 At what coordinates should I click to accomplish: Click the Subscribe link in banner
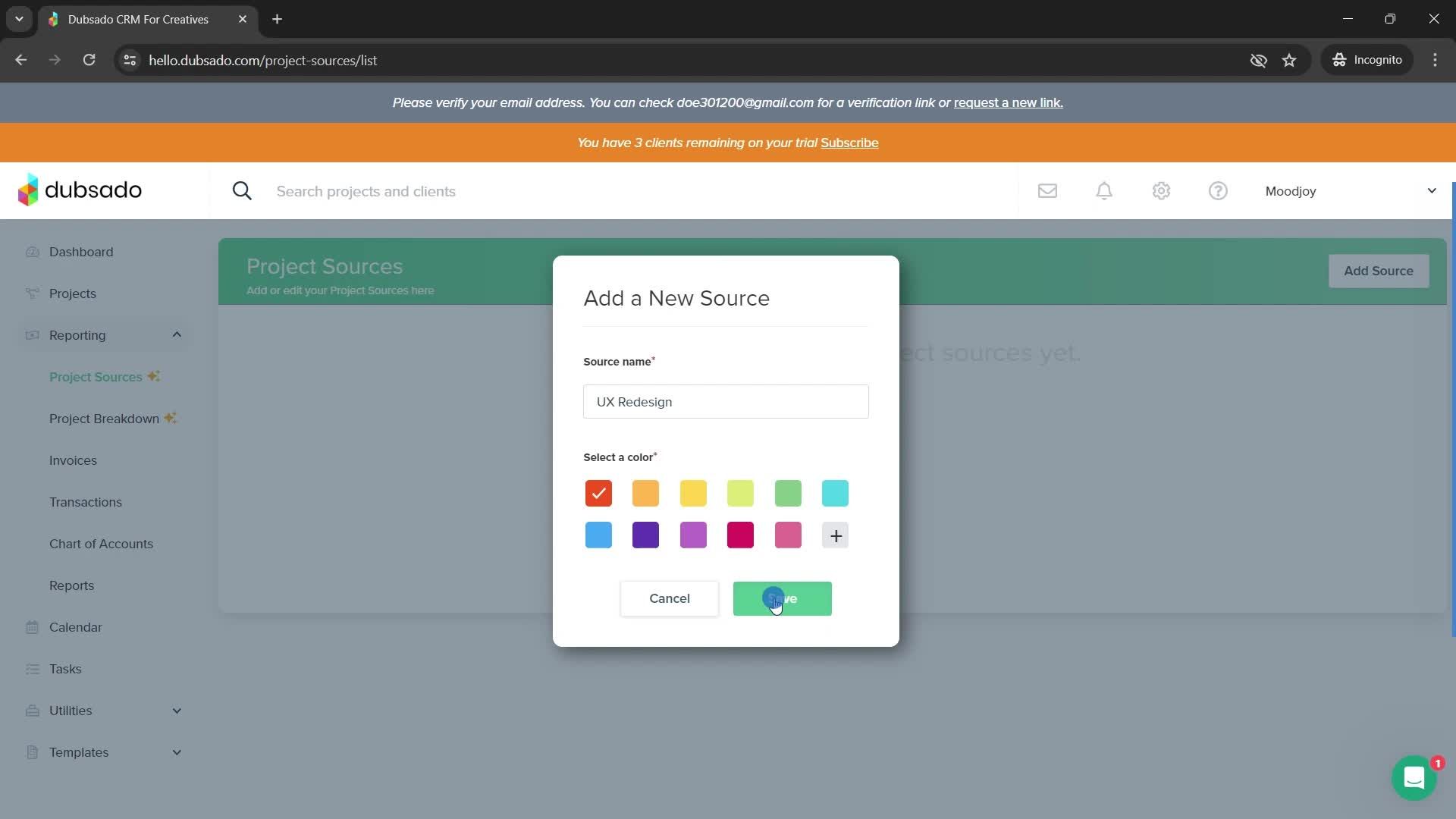[849, 143]
